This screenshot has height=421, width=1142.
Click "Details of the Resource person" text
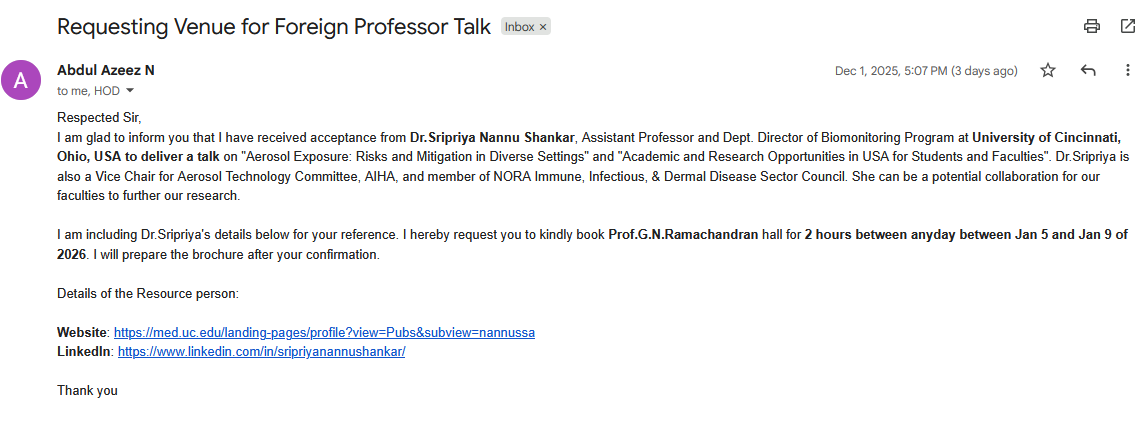click(x=148, y=294)
